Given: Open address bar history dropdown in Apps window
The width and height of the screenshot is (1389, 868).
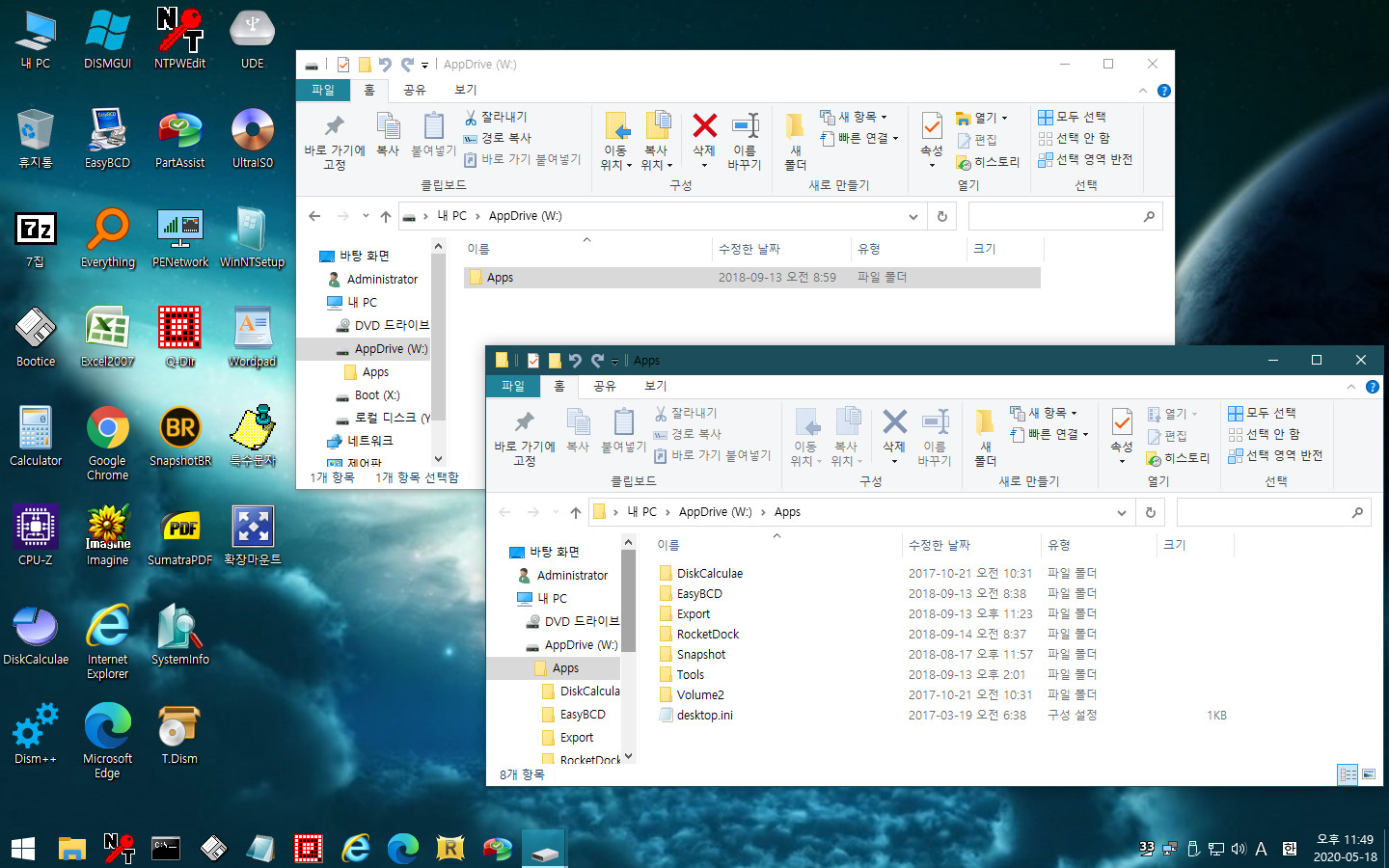Looking at the screenshot, I should 1121,512.
